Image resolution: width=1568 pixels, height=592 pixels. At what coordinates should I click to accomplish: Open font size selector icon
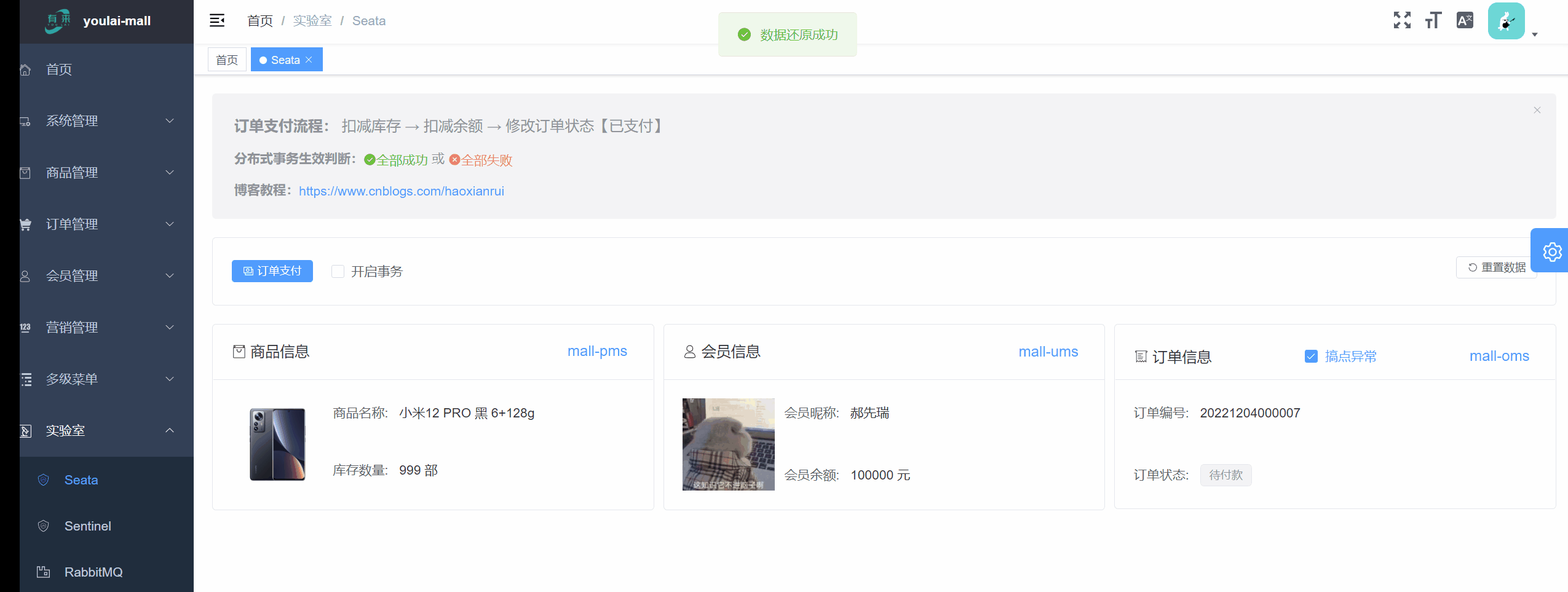1433,20
